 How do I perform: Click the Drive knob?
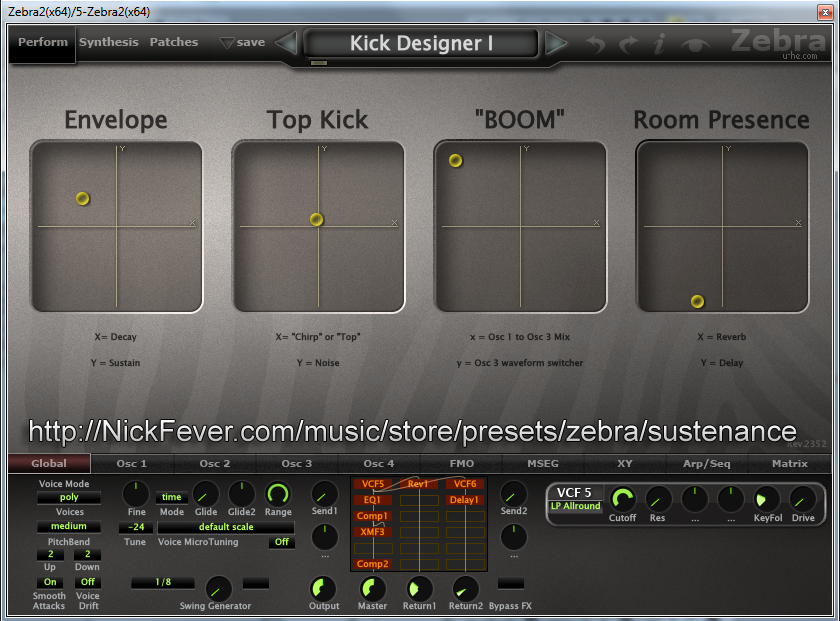[x=802, y=499]
